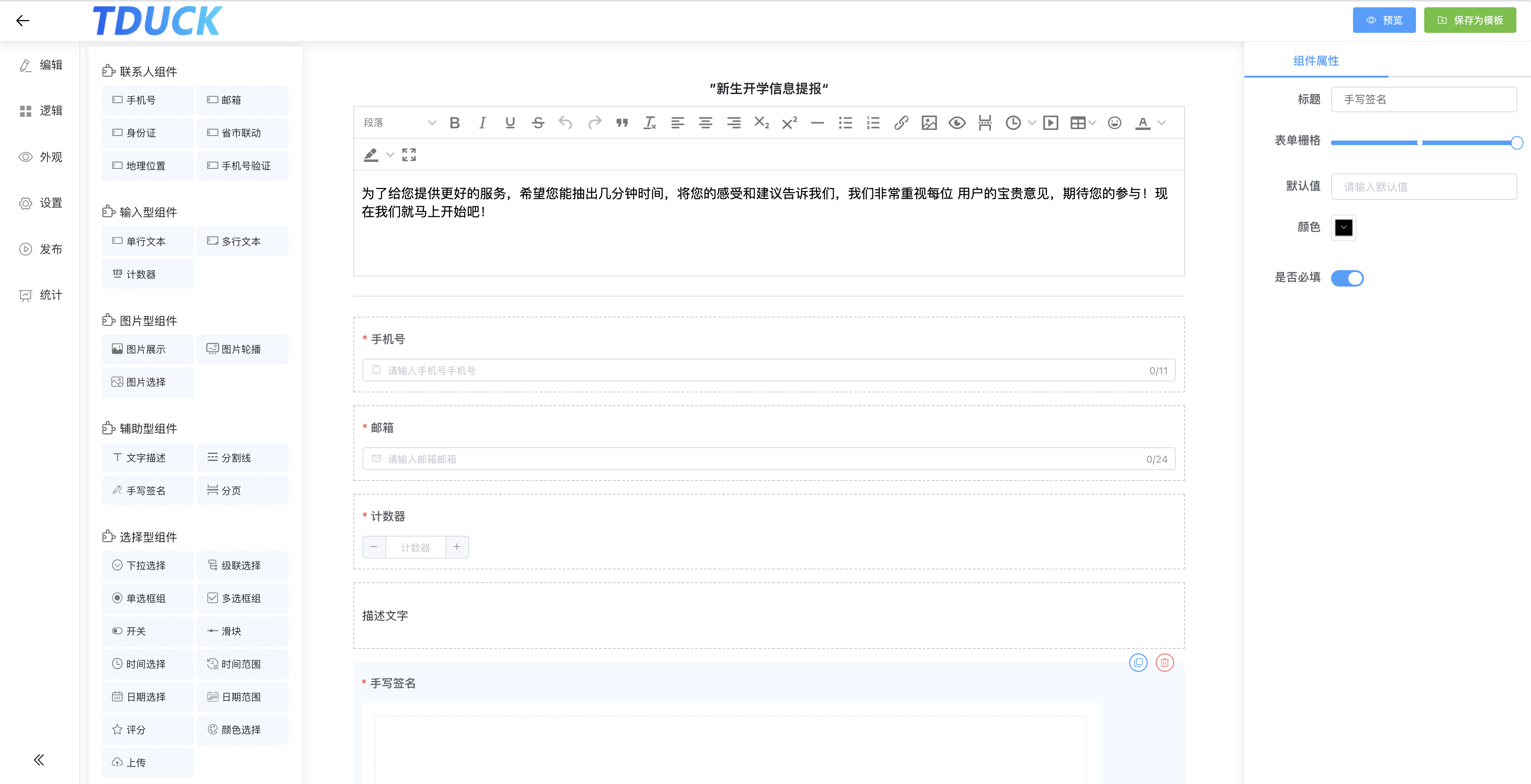Open the 外观 section in sidebar
Screen dimensions: 1531x784
pyautogui.click(x=41, y=157)
